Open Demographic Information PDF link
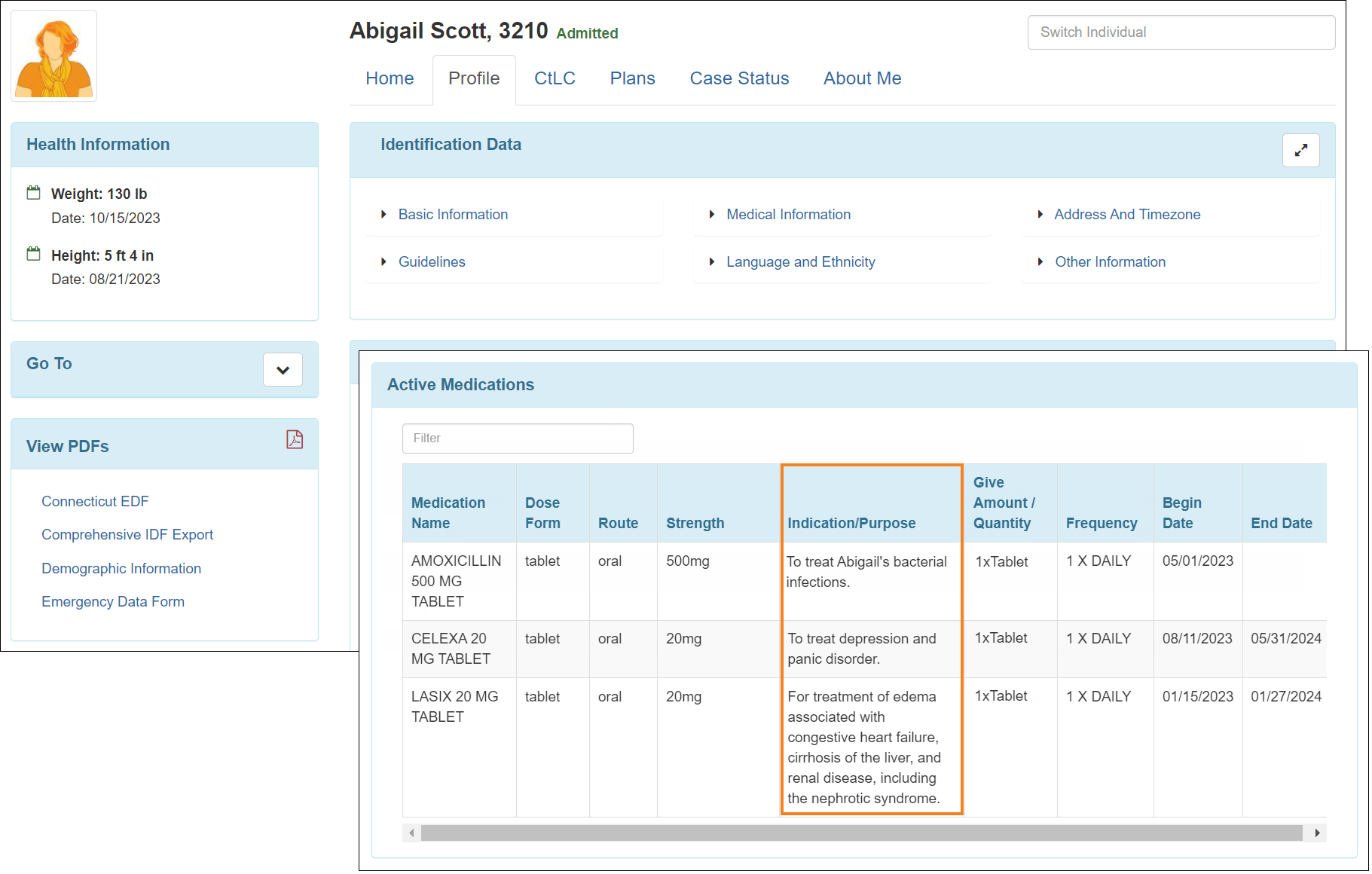The image size is (1372, 874). pos(121,569)
